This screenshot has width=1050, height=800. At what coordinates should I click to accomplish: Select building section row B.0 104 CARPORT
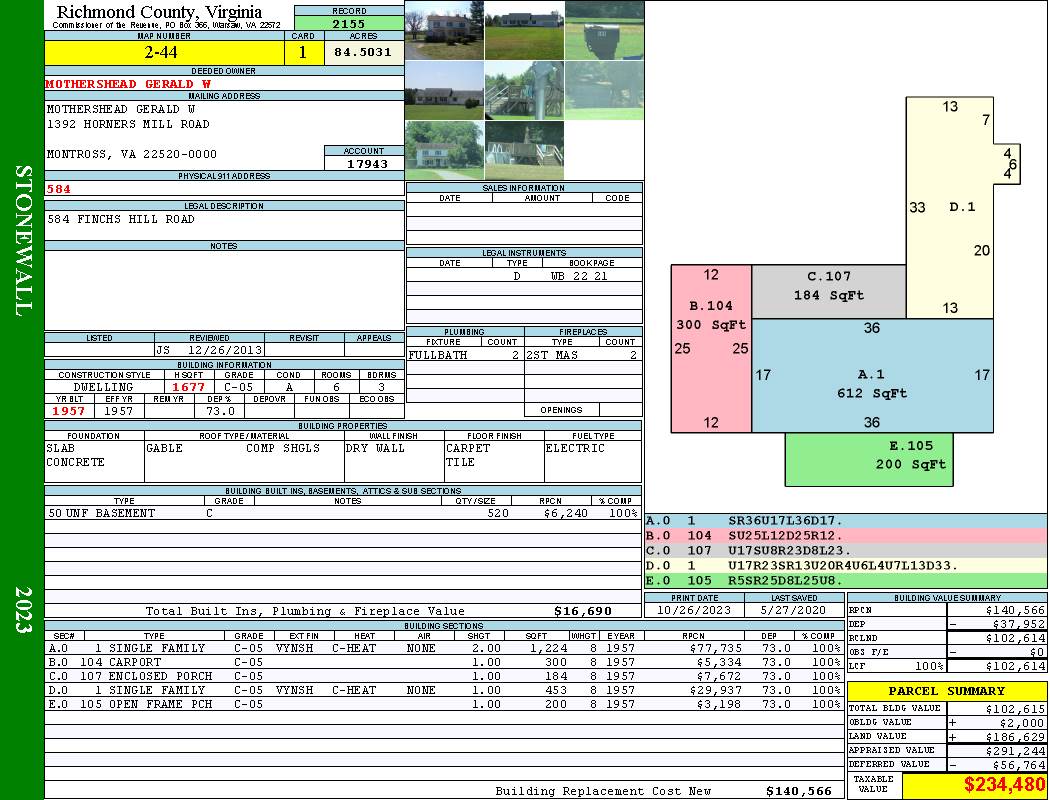click(x=444, y=662)
